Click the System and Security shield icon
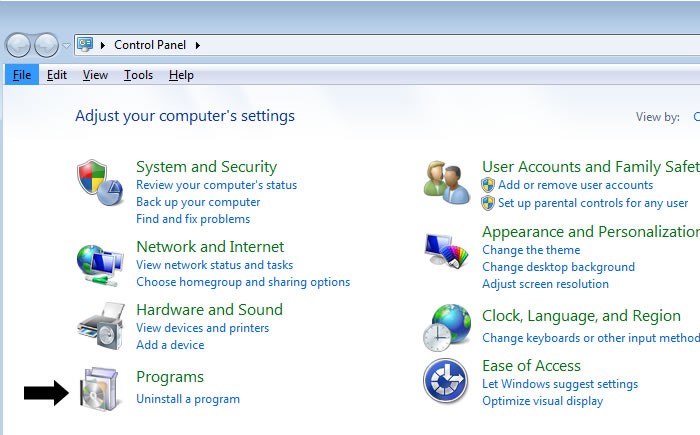The image size is (700, 435). (100, 183)
